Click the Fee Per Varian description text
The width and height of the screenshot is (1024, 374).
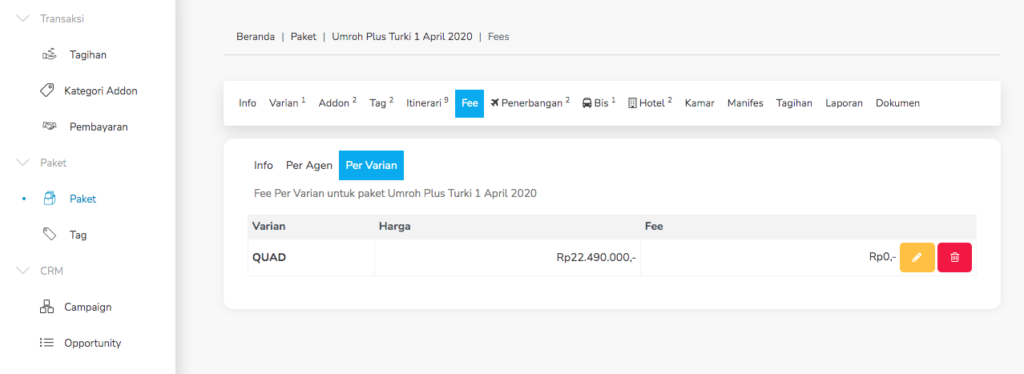click(x=395, y=194)
